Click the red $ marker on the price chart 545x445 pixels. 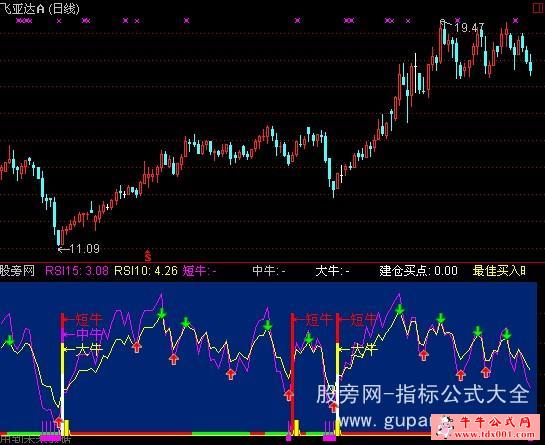[x=148, y=256]
